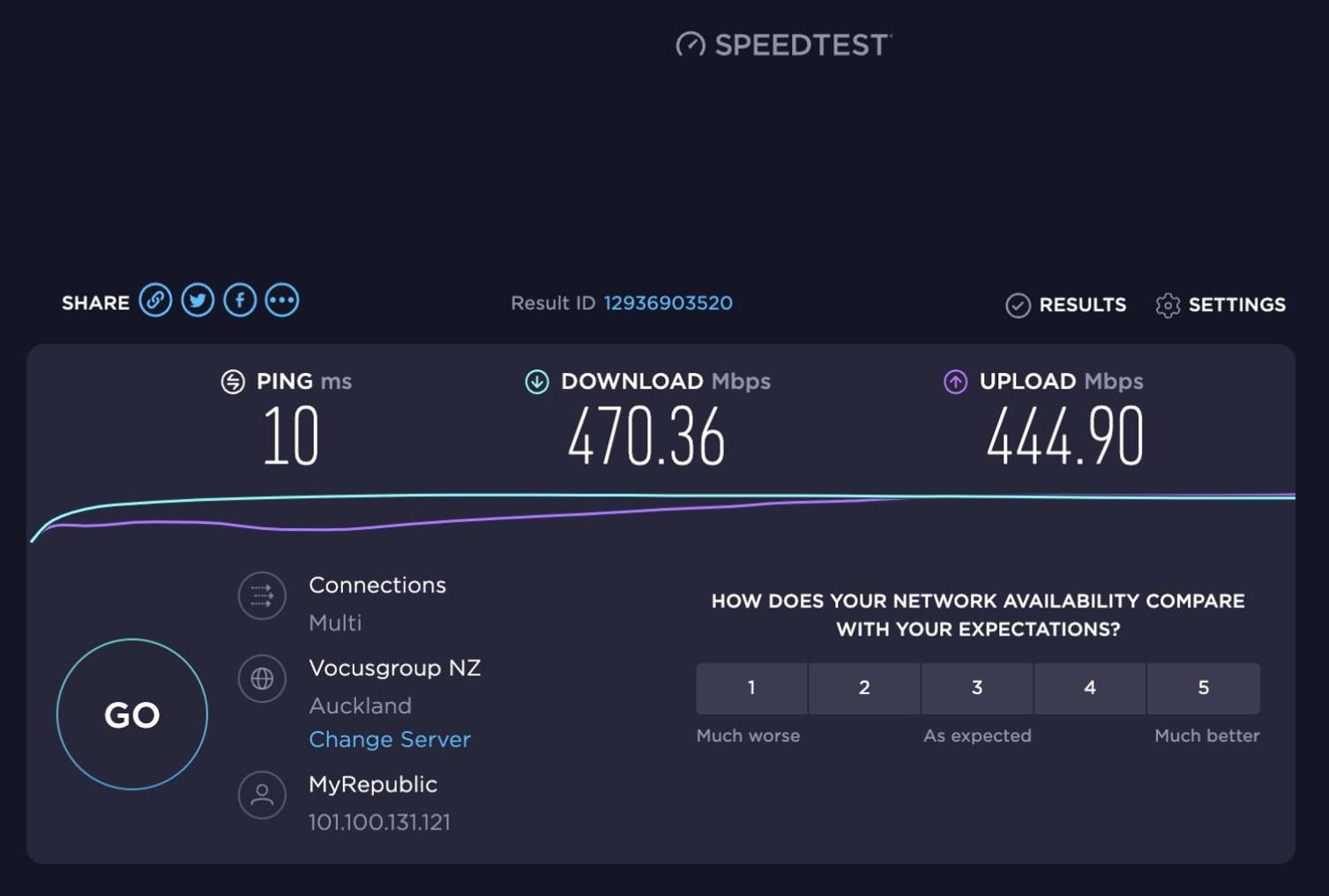Click the server globe icon
This screenshot has width=1329, height=896.
click(262, 678)
